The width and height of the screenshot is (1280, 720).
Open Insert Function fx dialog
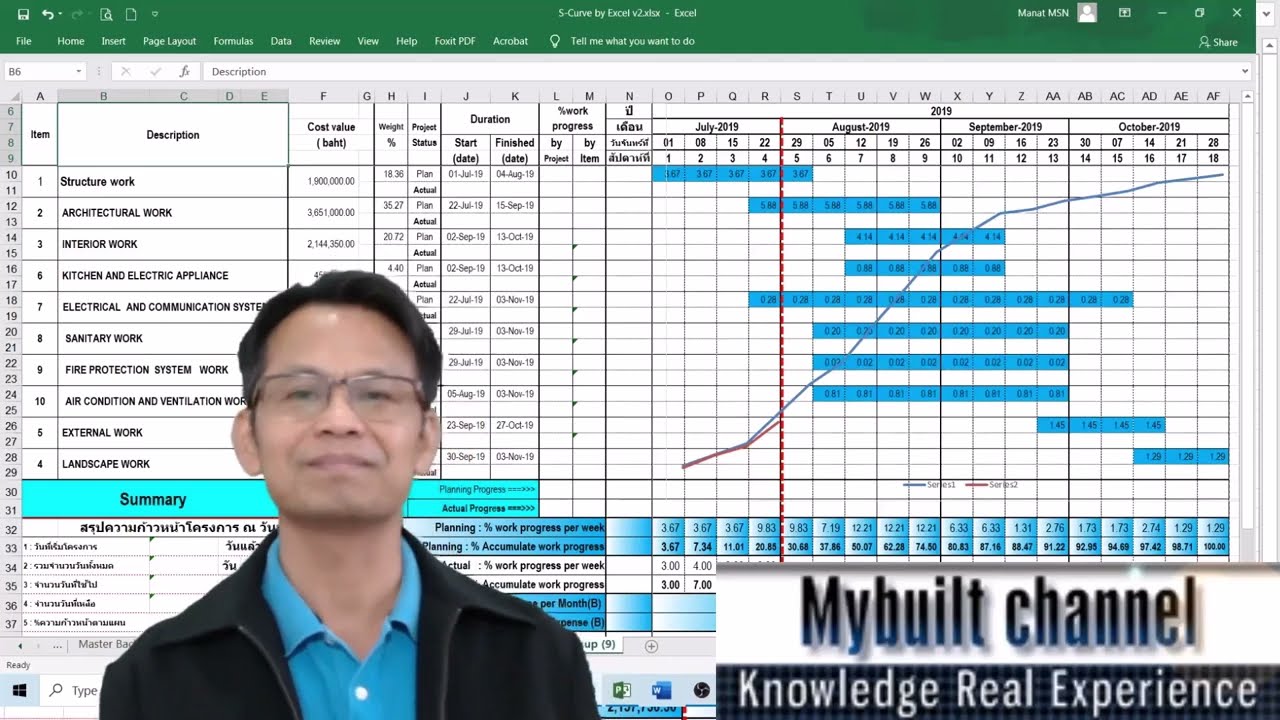(184, 71)
